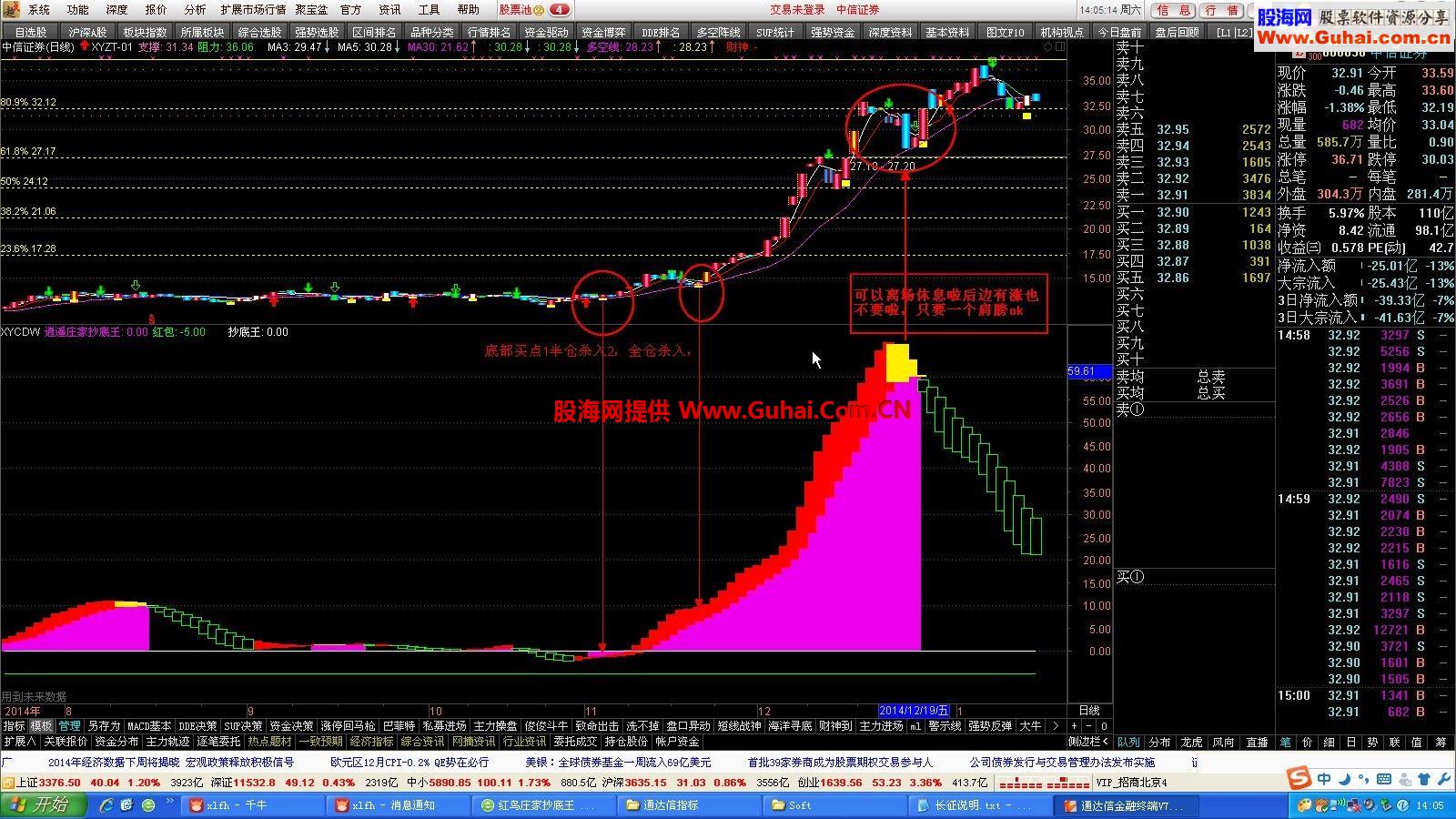Click the 59.61 indicator value marker

(x=1088, y=371)
